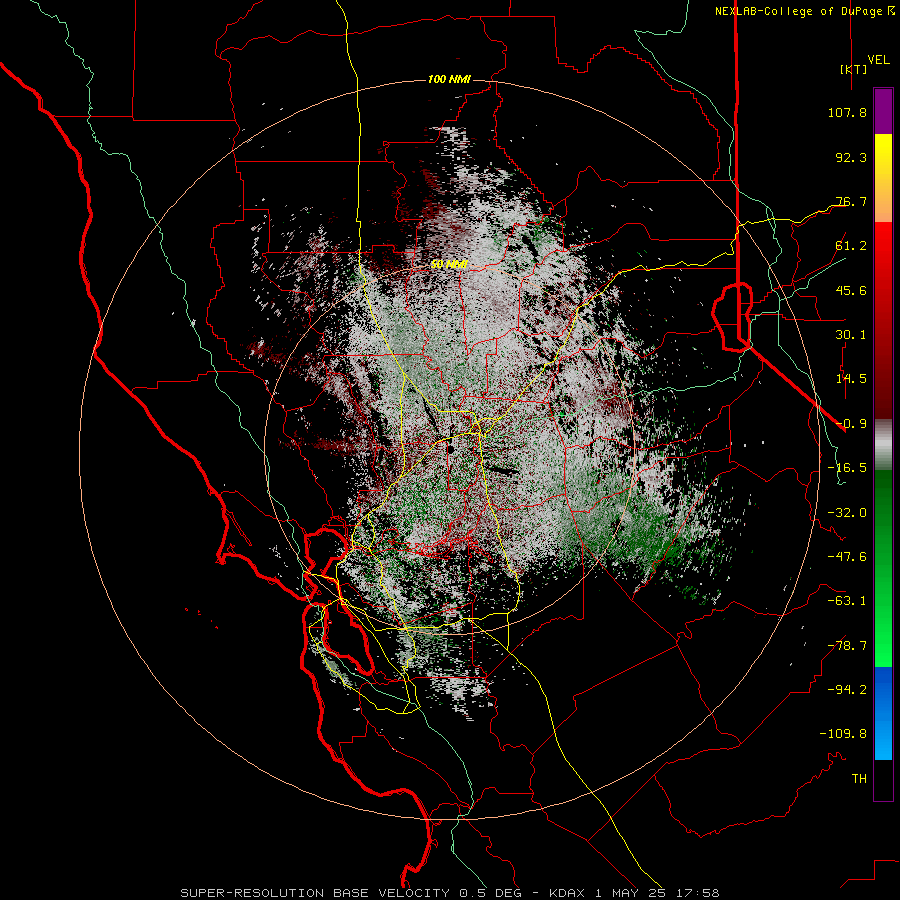900x900 pixels.
Task: Select the 14.5 velocity scale value
Action: point(851,379)
